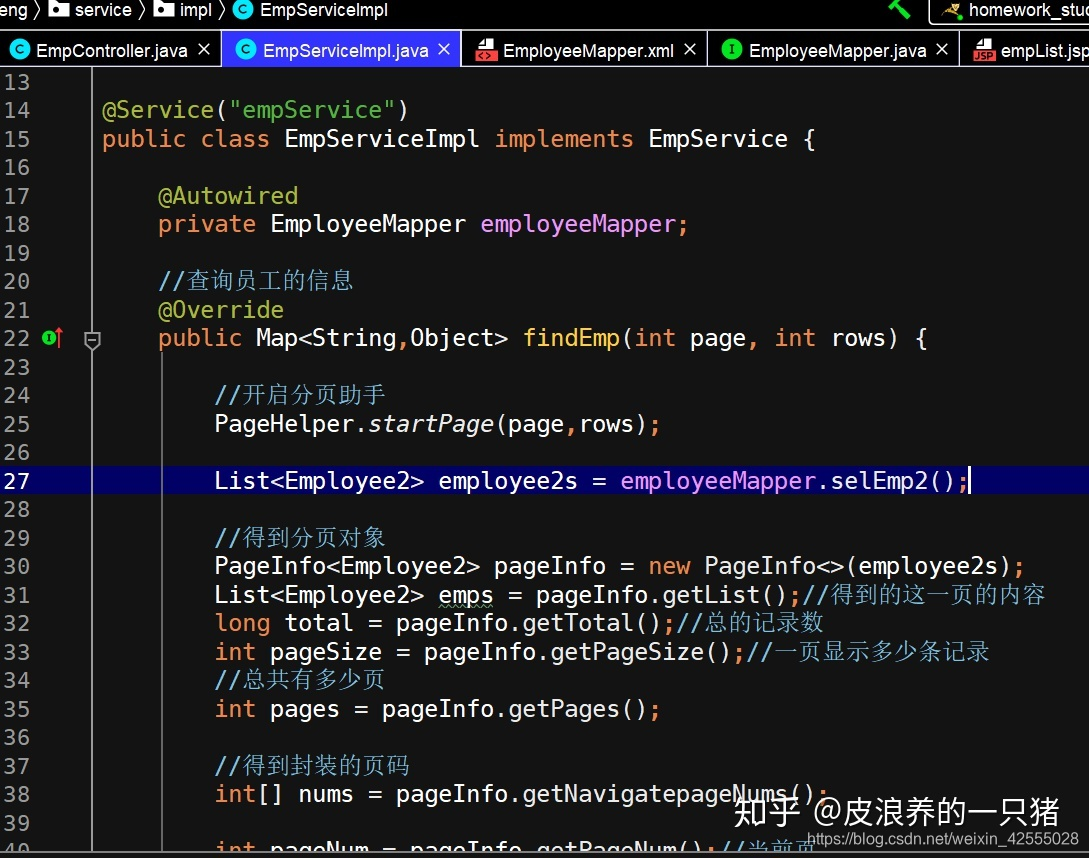
Task: Click the nums variable on line 38
Action: (326, 795)
